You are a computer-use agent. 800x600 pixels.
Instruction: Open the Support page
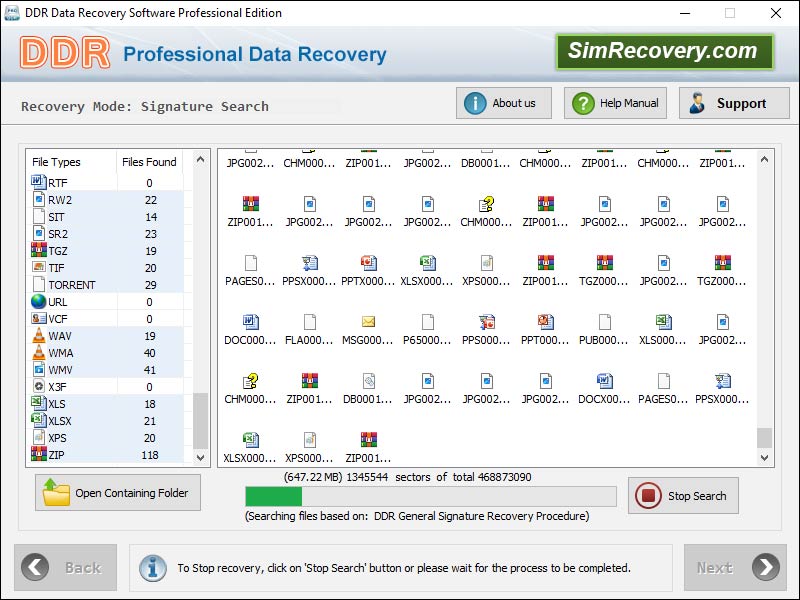[734, 103]
